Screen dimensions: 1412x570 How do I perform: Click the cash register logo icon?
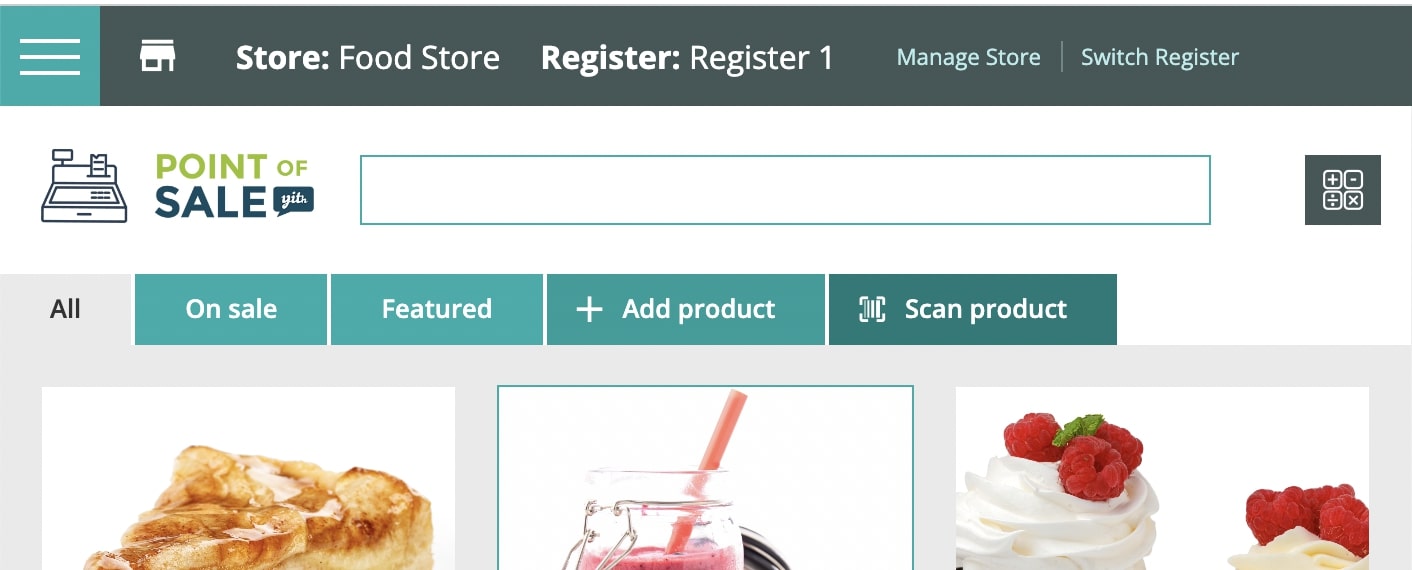pos(84,186)
